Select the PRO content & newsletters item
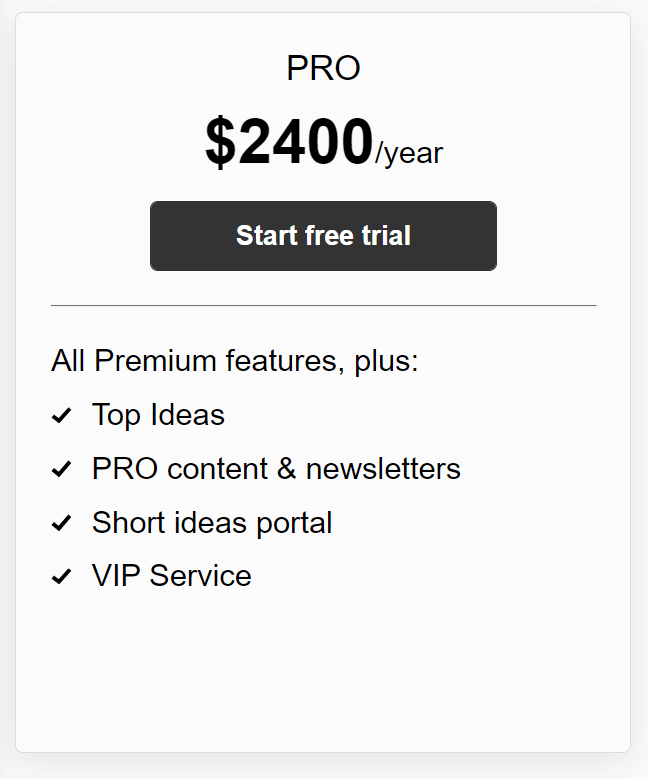648x779 pixels. pyautogui.click(x=276, y=468)
